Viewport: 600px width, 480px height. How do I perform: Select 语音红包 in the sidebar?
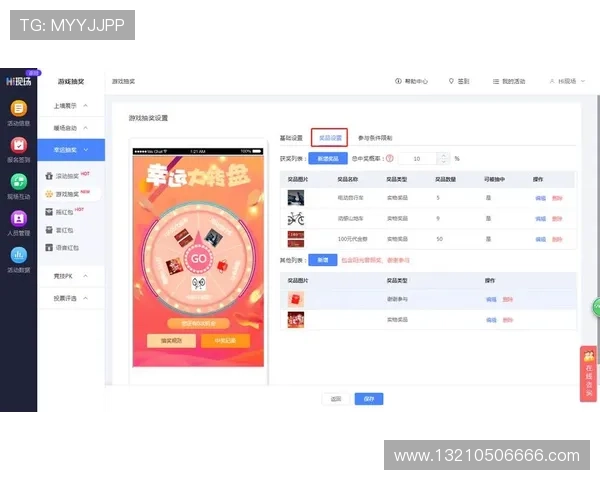pyautogui.click(x=67, y=248)
